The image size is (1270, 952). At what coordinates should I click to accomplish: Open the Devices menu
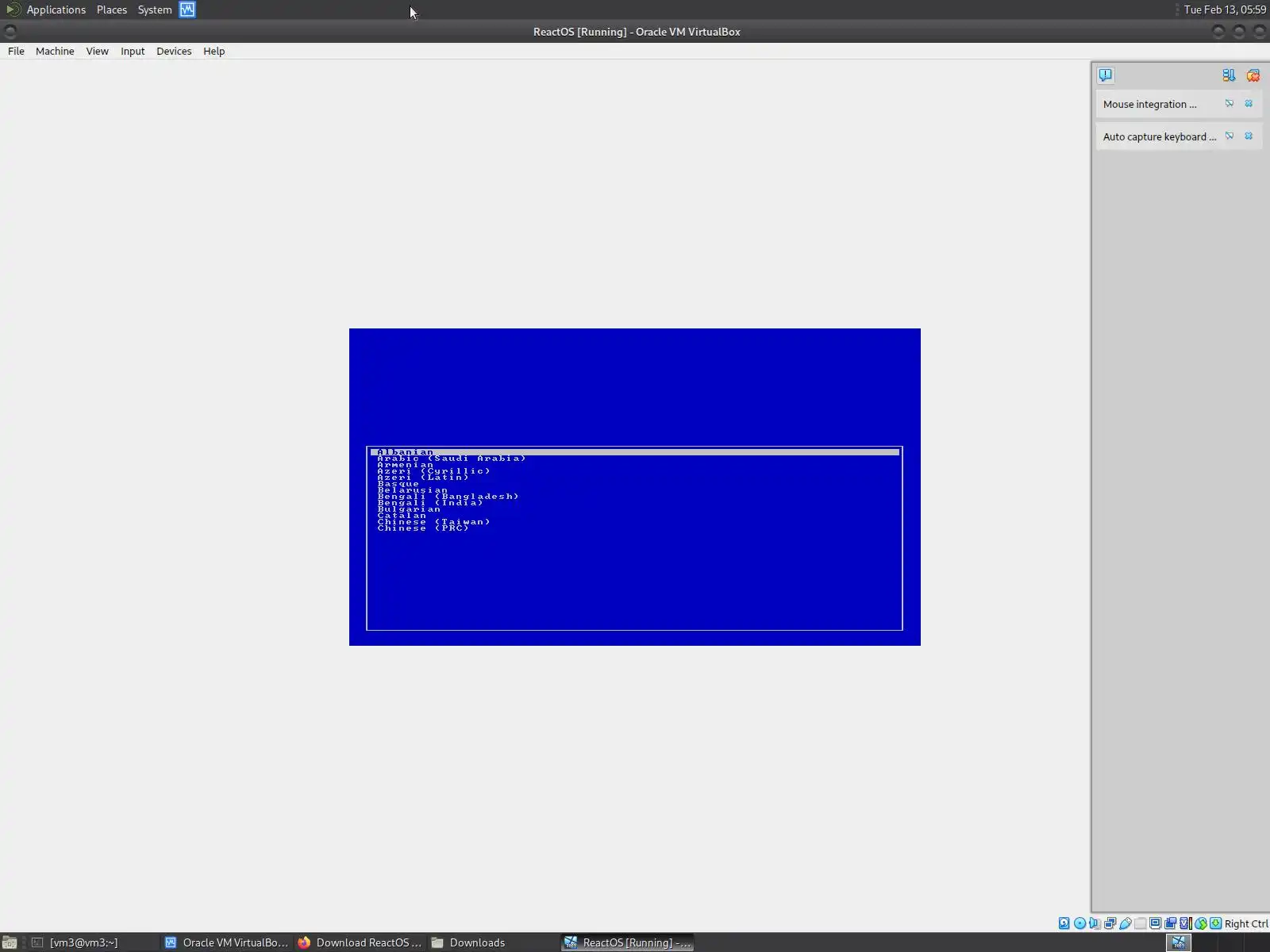click(174, 51)
